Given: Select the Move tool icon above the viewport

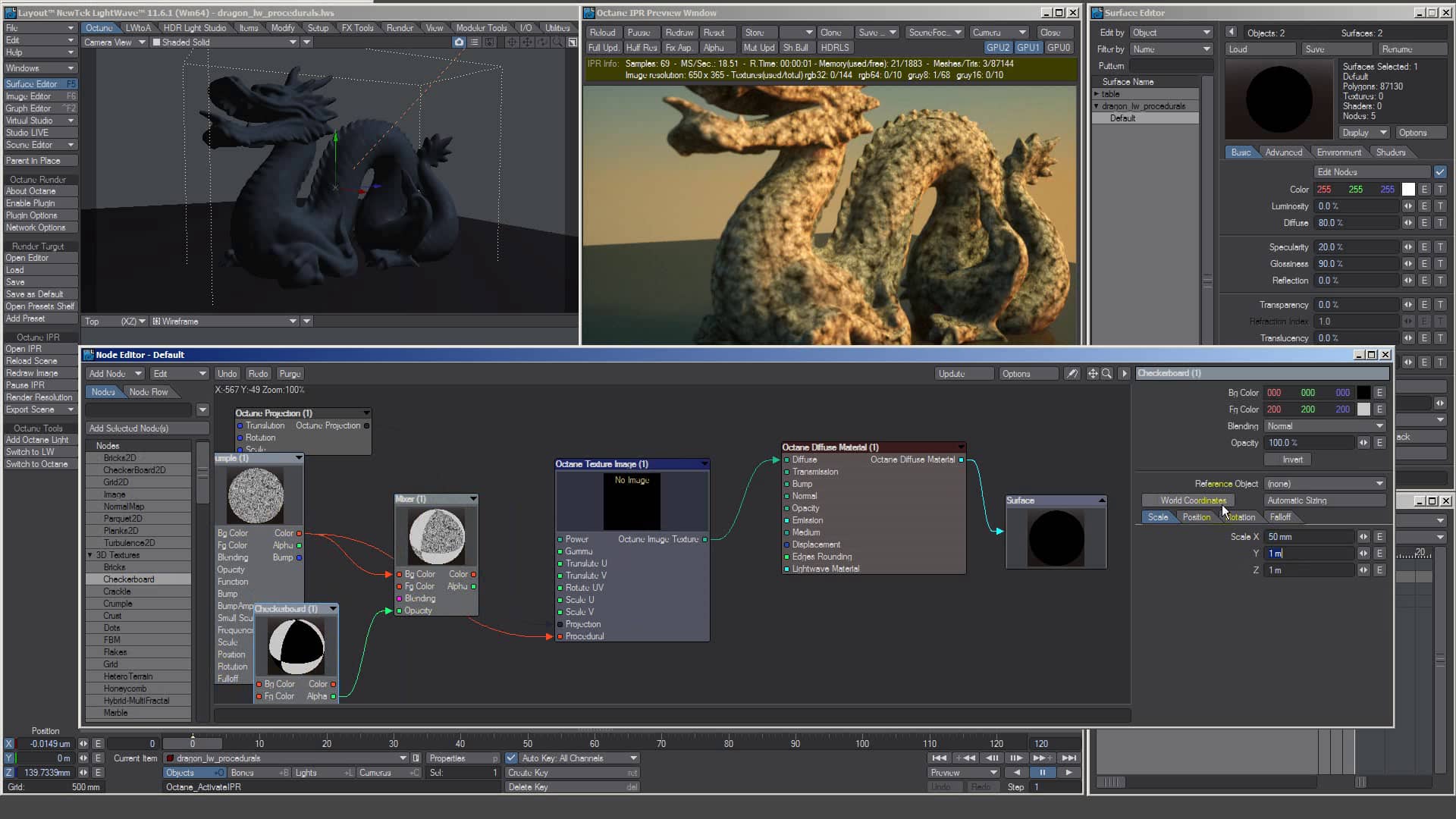Looking at the screenshot, I should coord(527,42).
